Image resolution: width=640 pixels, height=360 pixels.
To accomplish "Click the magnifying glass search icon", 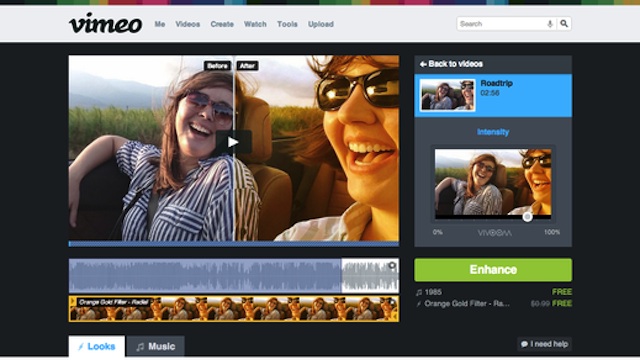I will [564, 24].
